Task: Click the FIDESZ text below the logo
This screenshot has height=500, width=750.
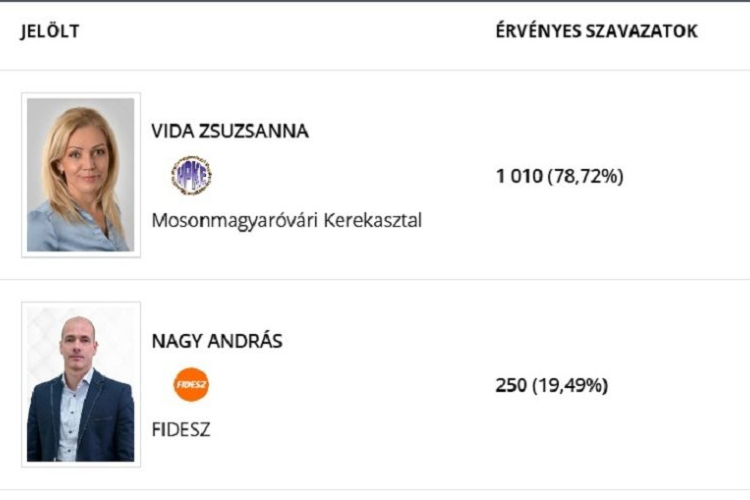Action: (181, 430)
